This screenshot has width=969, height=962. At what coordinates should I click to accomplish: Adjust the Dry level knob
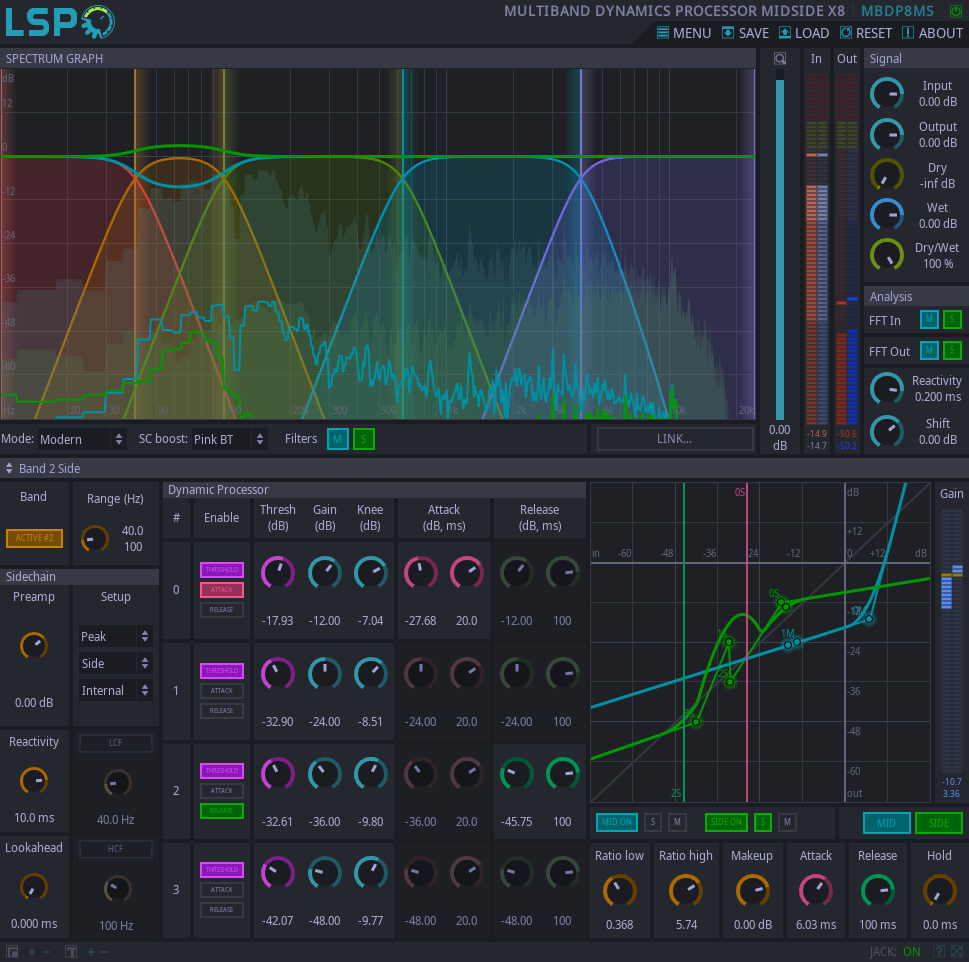point(887,175)
